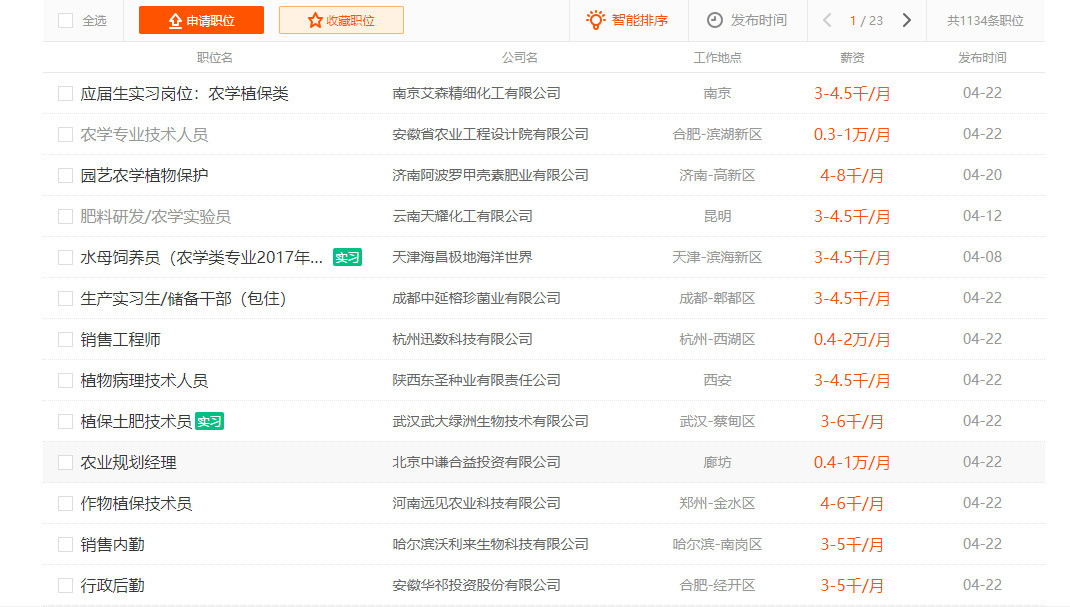The width and height of the screenshot is (1070, 607).
Task: Click the 职位名 column header
Action: click(x=214, y=58)
